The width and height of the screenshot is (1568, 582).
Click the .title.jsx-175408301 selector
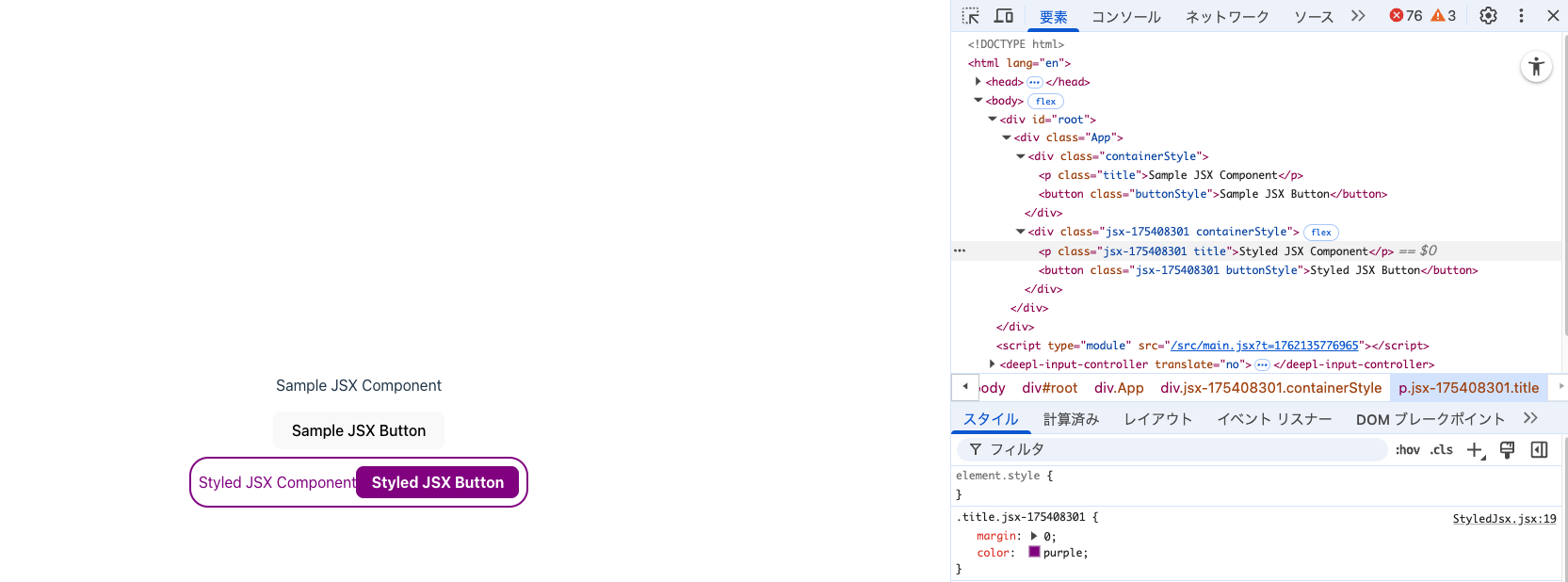(x=1021, y=517)
